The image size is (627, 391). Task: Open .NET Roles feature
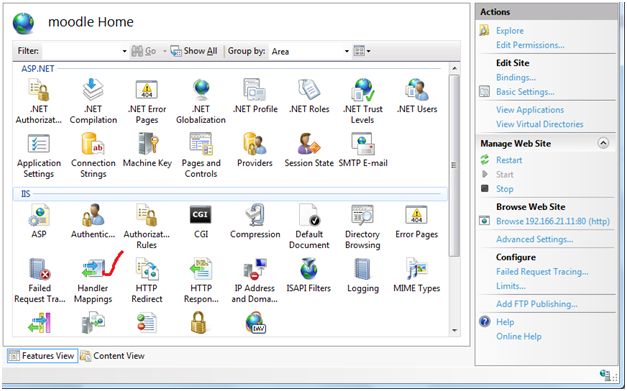pos(309,96)
